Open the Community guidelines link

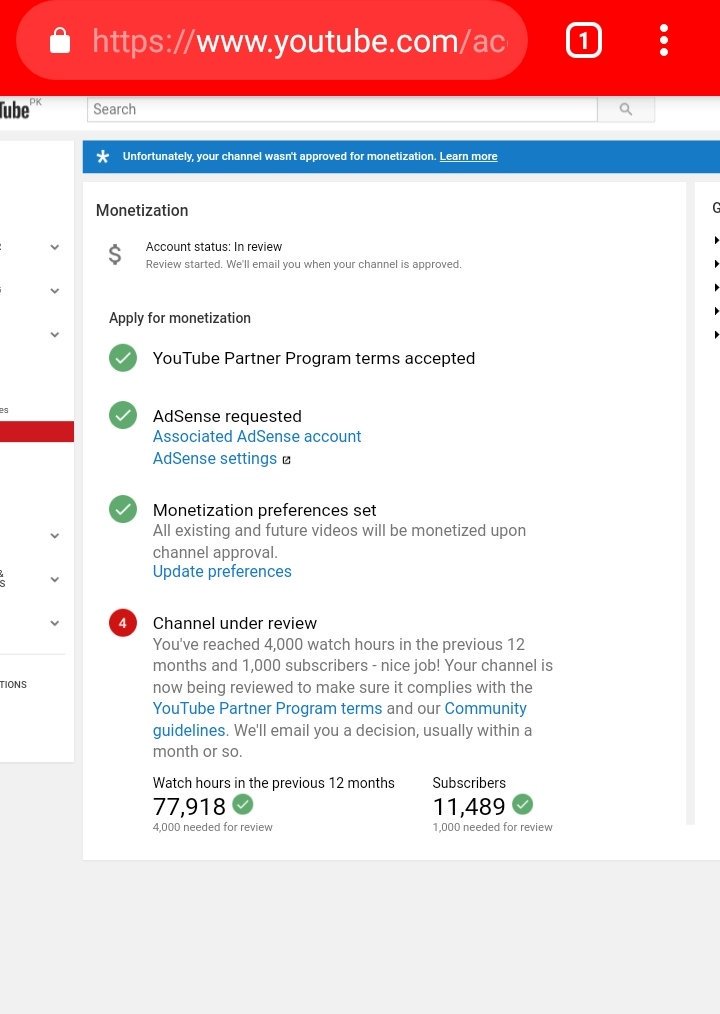[339, 719]
